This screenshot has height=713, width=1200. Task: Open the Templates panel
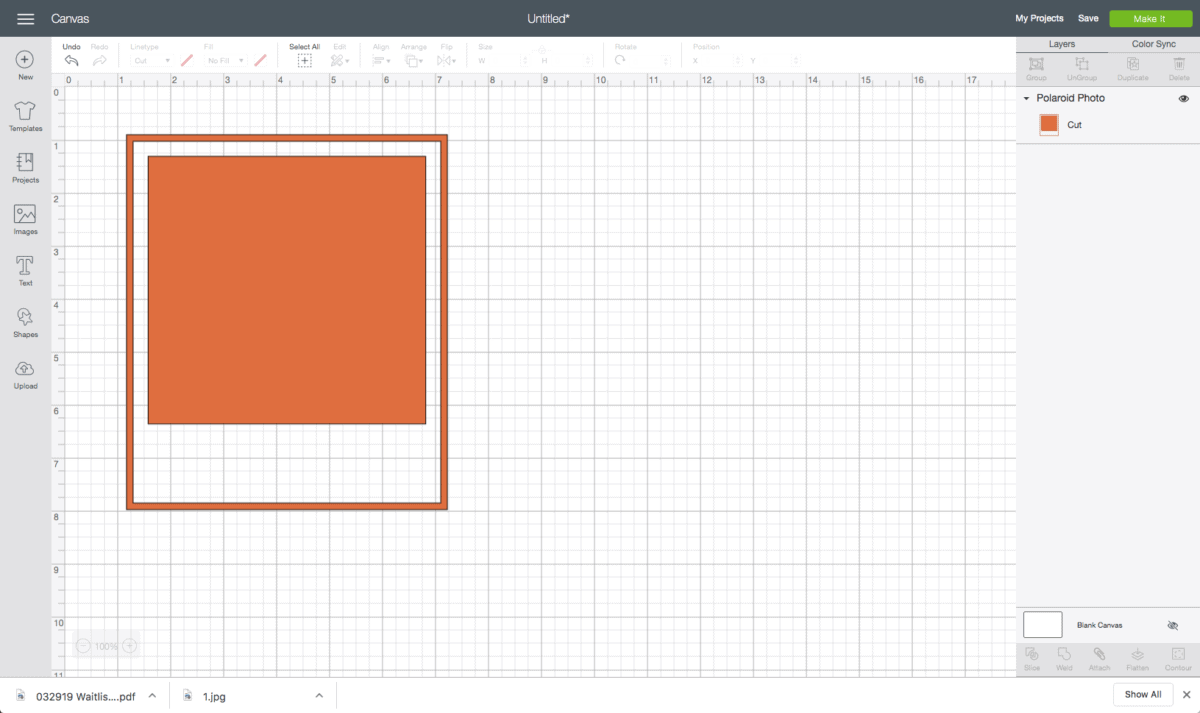click(x=25, y=111)
